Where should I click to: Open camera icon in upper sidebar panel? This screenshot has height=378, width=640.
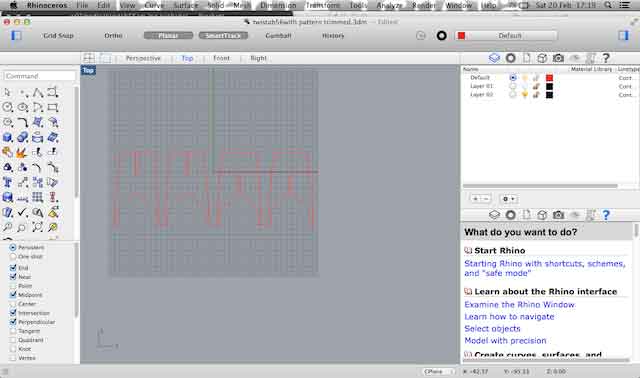pos(558,58)
